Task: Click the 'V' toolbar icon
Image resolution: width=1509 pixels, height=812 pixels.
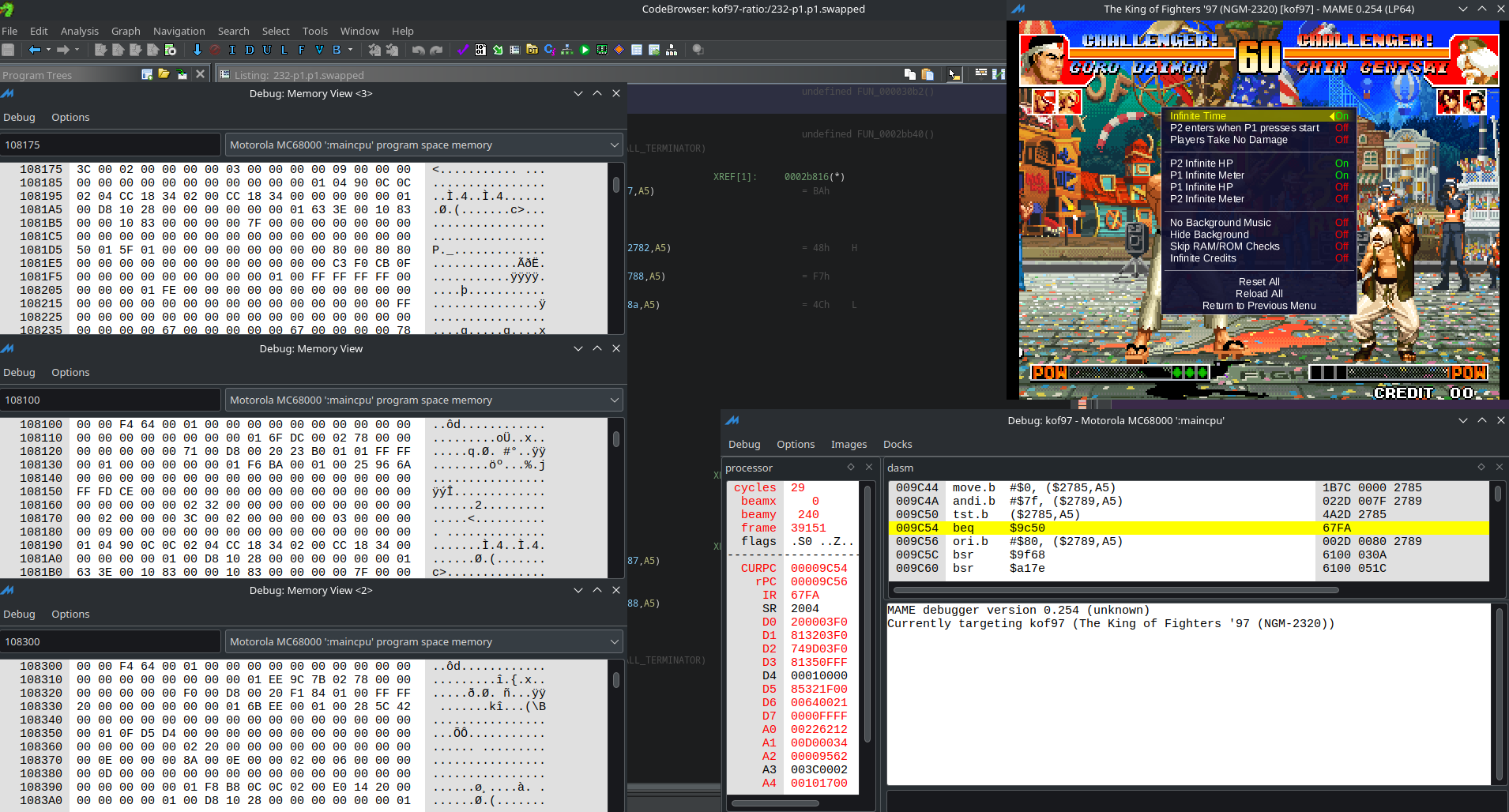Action: (319, 50)
